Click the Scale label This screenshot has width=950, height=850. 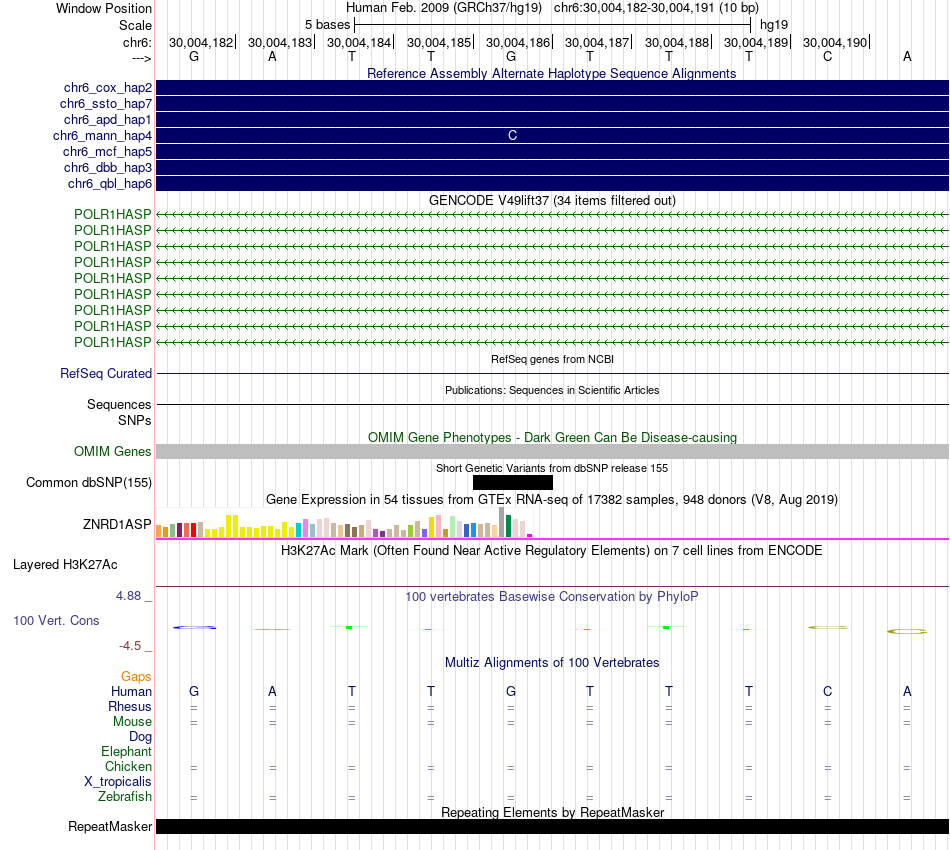tap(136, 25)
